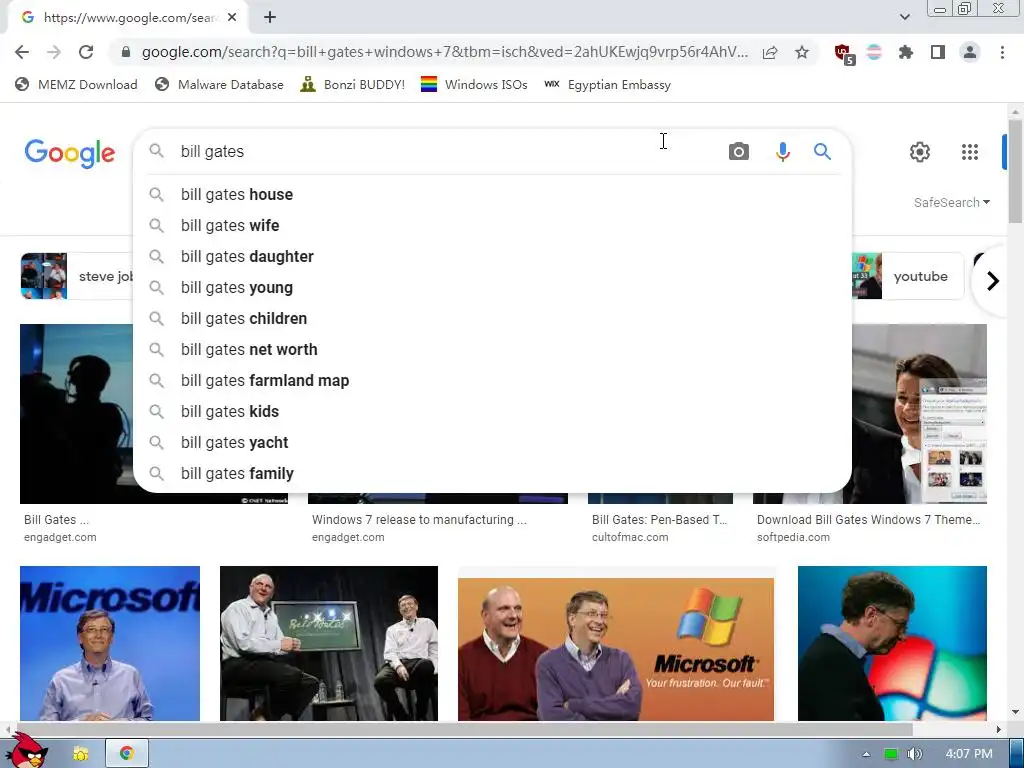Close the Google search tab
The height and width of the screenshot is (768, 1024).
[x=232, y=18]
